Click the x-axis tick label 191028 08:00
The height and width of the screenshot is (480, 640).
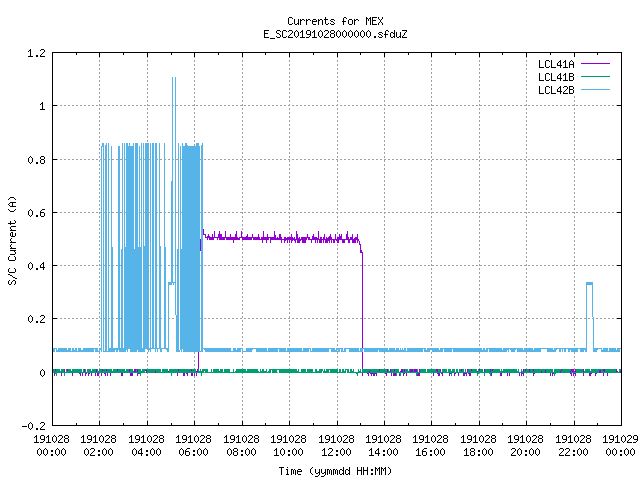point(241,446)
